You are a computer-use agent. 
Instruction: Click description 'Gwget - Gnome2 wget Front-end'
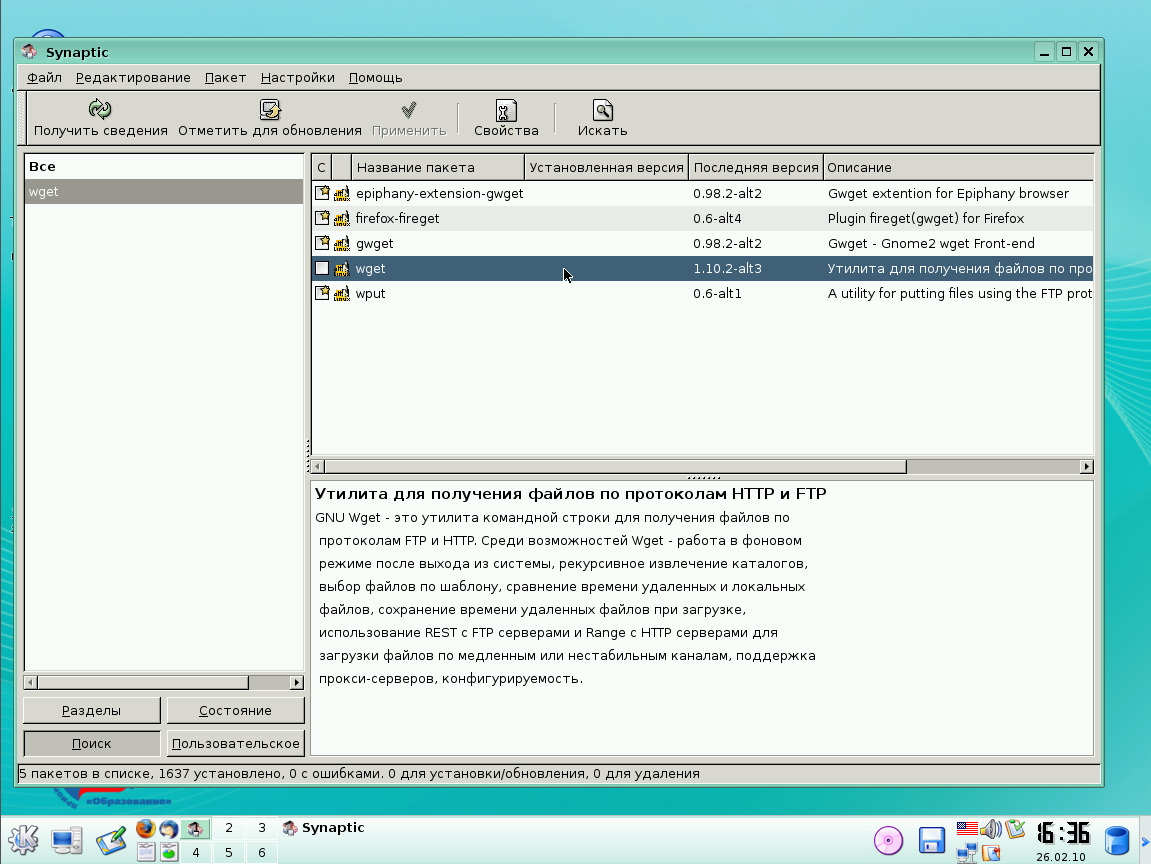pyautogui.click(x=931, y=244)
